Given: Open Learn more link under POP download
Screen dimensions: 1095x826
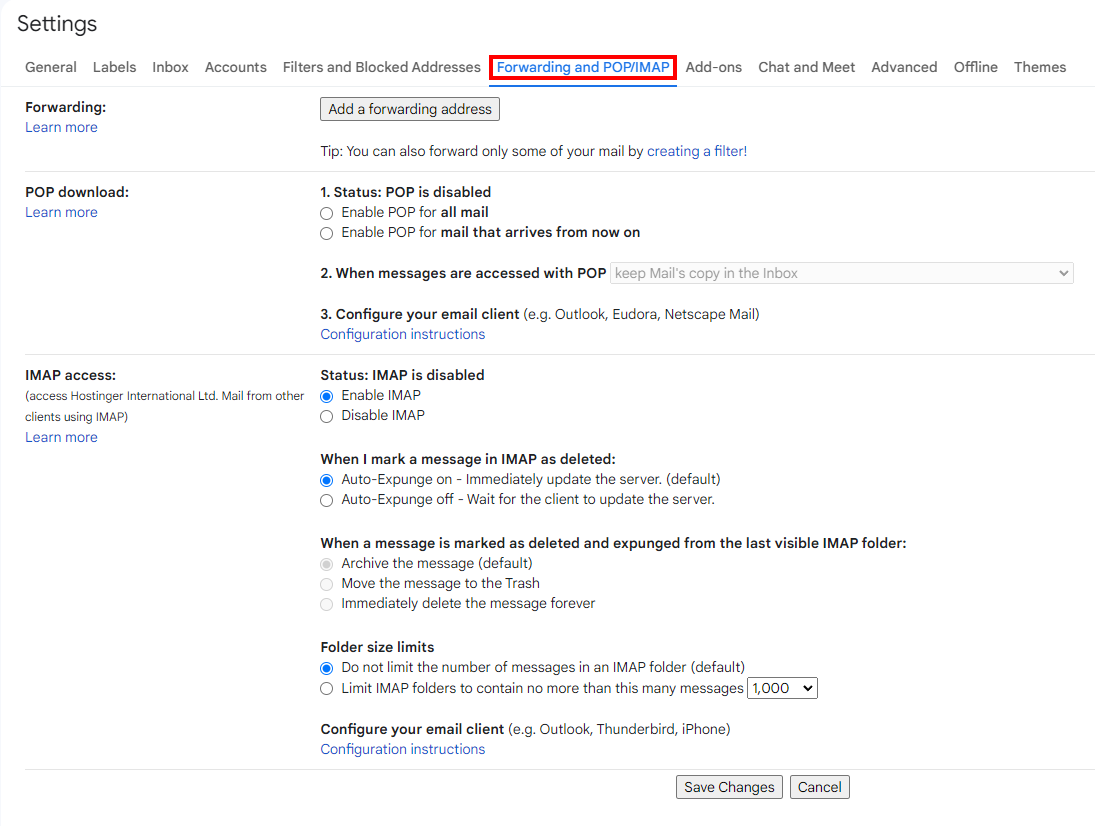Looking at the screenshot, I should (x=61, y=212).
